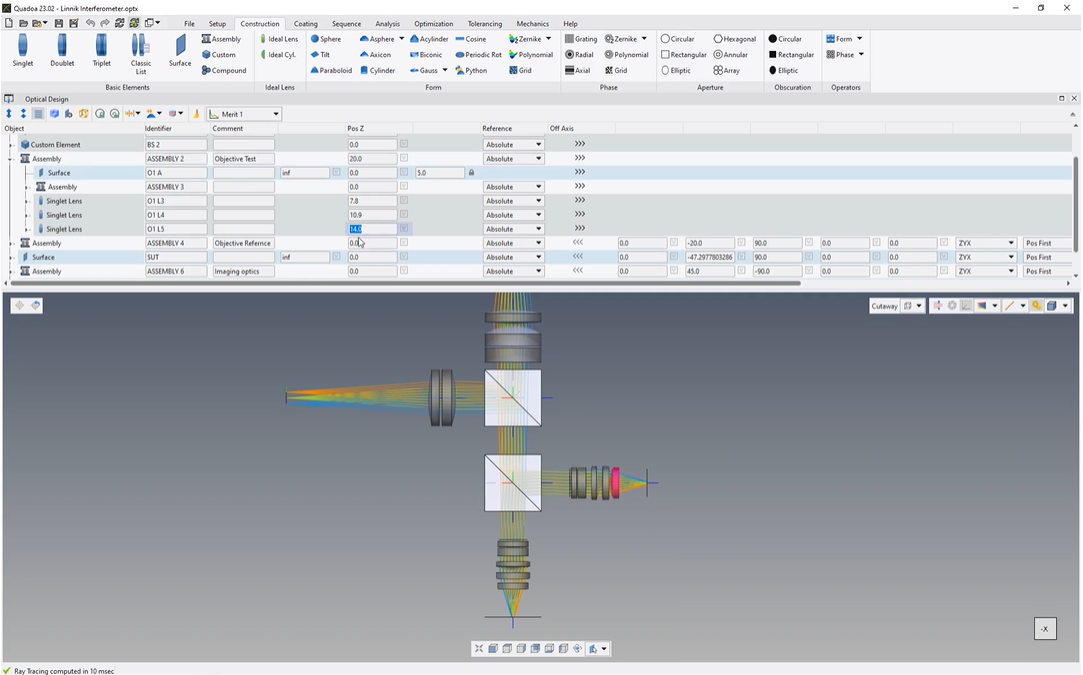Image resolution: width=1083 pixels, height=675 pixels.
Task: Select the Python form
Action: click(471, 70)
